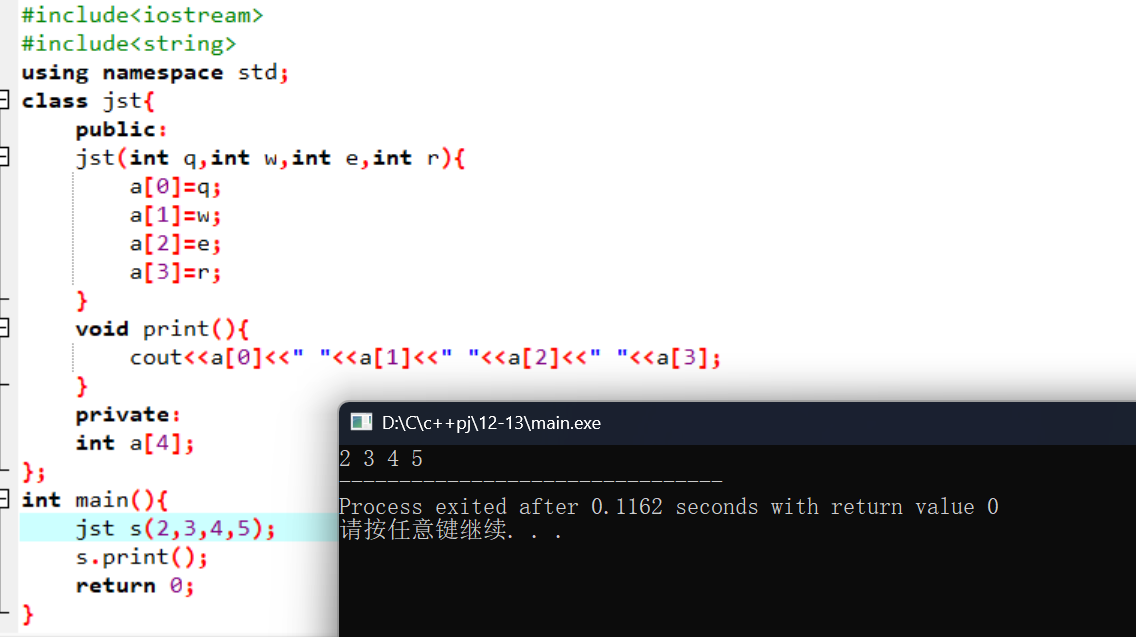Collapse the jst constructor fold marker

(x=4, y=157)
